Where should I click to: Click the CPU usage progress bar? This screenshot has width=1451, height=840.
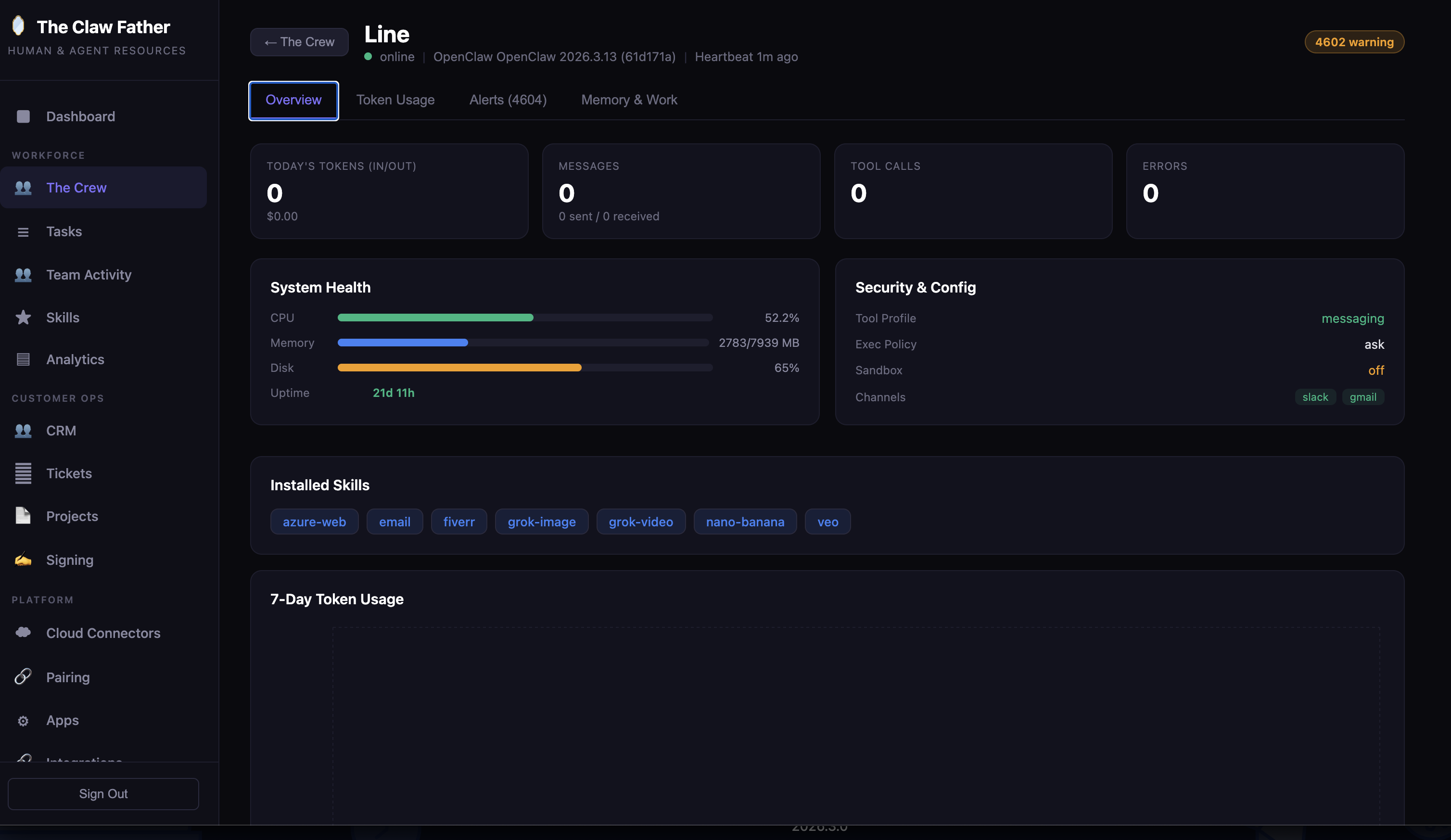[x=524, y=317]
